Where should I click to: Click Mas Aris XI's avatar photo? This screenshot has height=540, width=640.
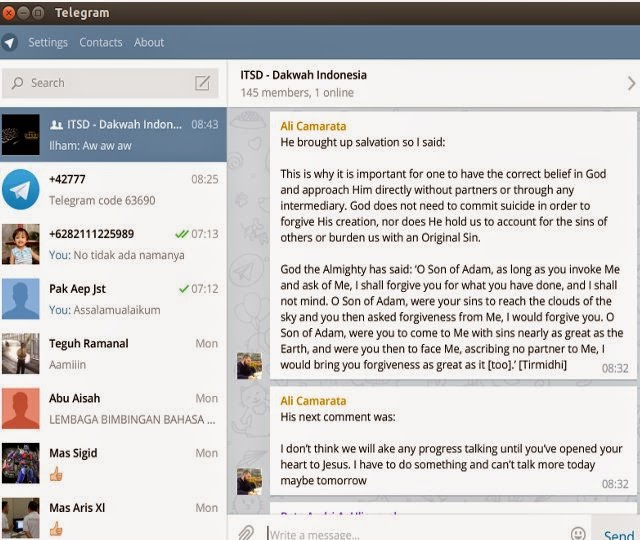click(x=21, y=518)
